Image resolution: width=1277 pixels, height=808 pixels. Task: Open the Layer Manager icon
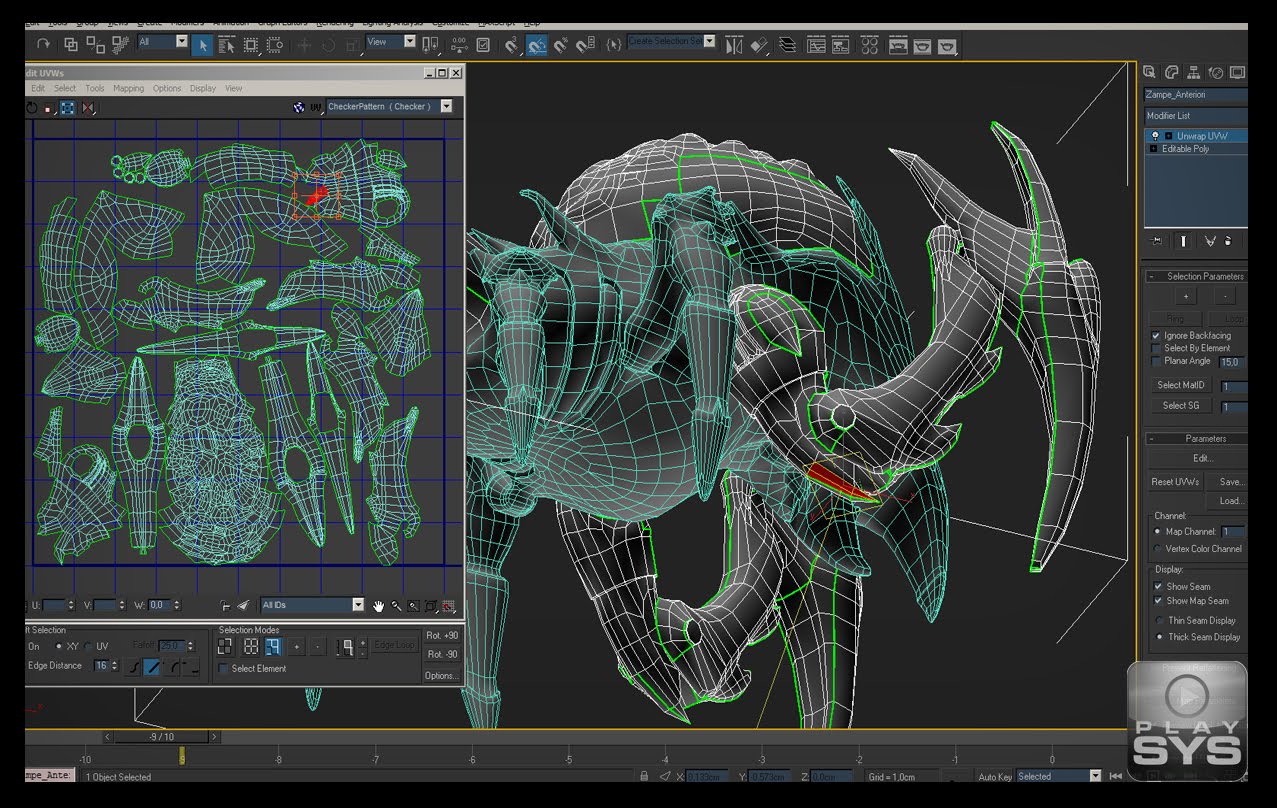point(788,45)
